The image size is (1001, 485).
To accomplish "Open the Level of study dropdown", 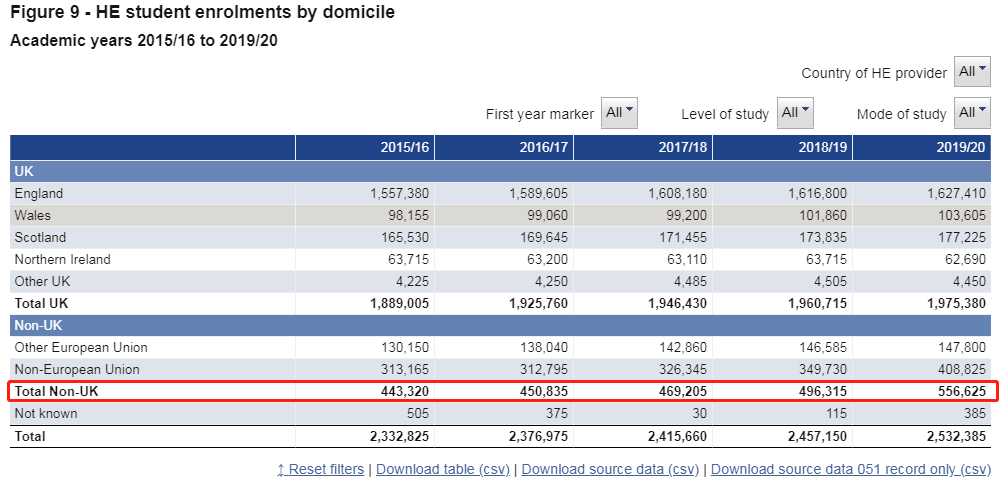I will point(795,113).
